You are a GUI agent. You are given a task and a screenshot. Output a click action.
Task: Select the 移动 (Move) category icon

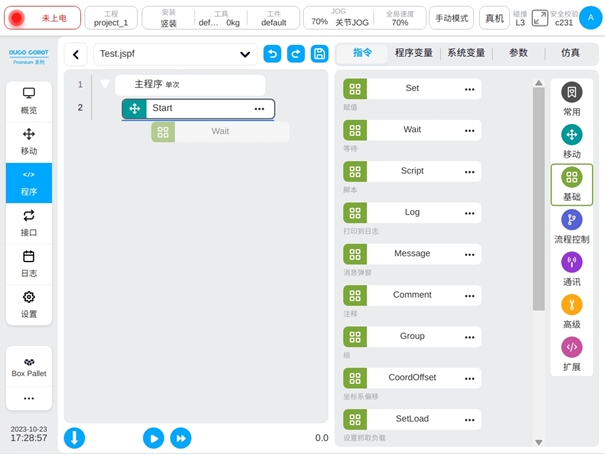click(571, 135)
